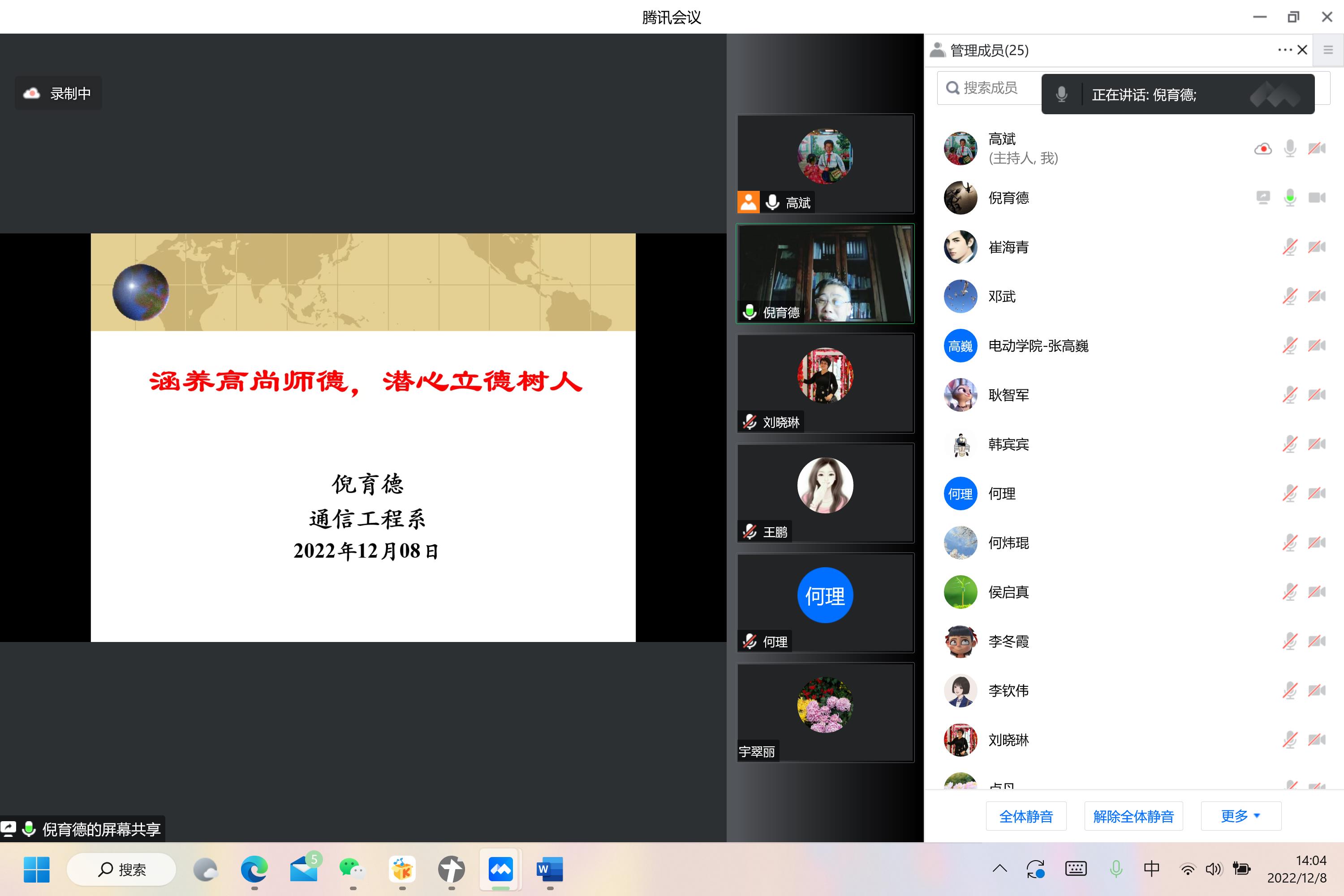This screenshot has height=896, width=1344.
Task: Click the 全体静音 button
Action: pyautogui.click(x=1026, y=816)
